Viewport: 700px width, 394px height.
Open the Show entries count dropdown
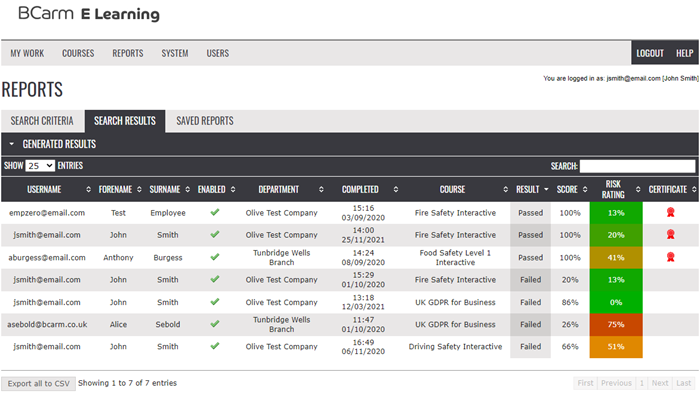(x=40, y=166)
